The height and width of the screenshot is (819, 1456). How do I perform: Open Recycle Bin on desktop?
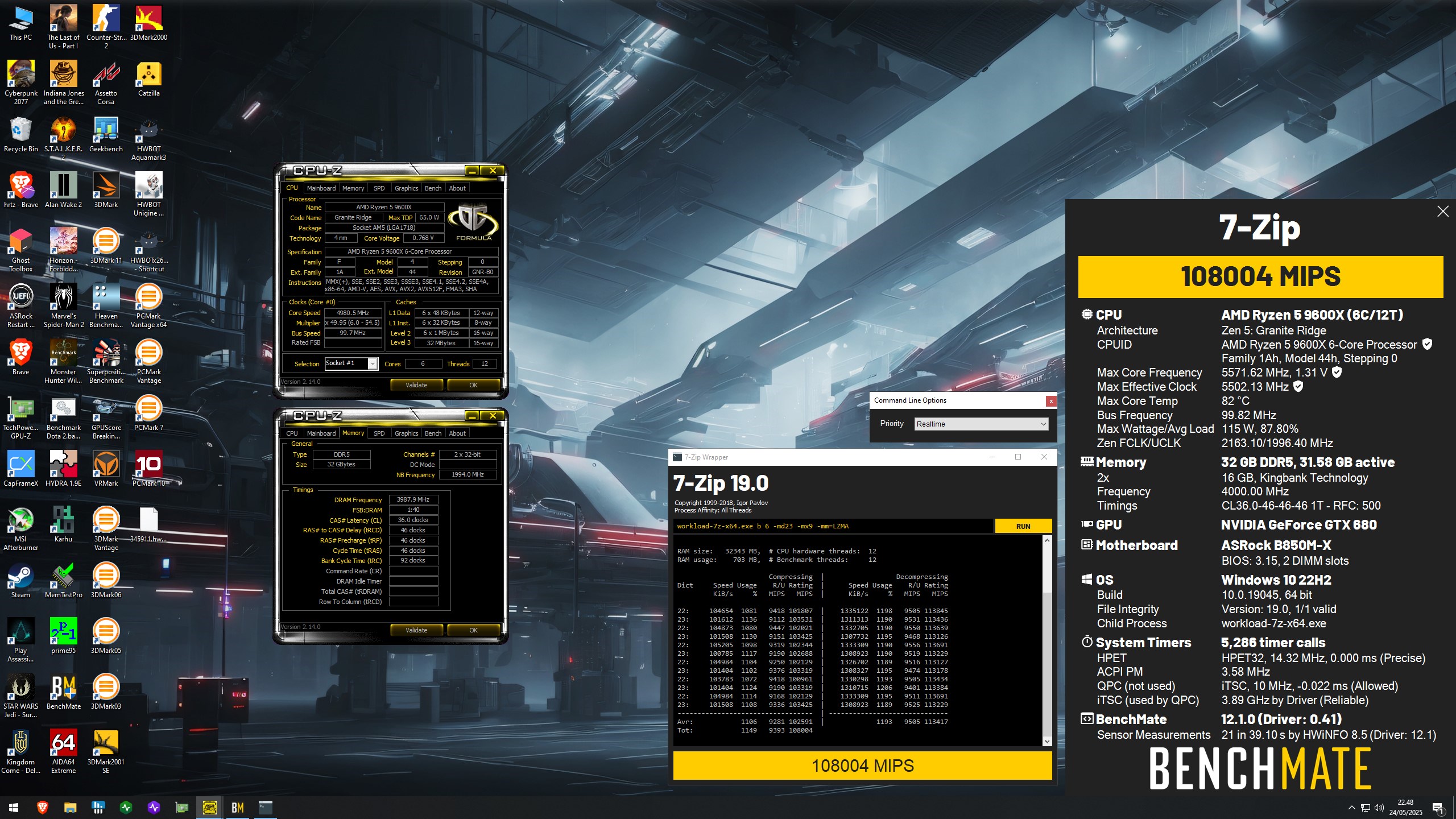tap(21, 134)
